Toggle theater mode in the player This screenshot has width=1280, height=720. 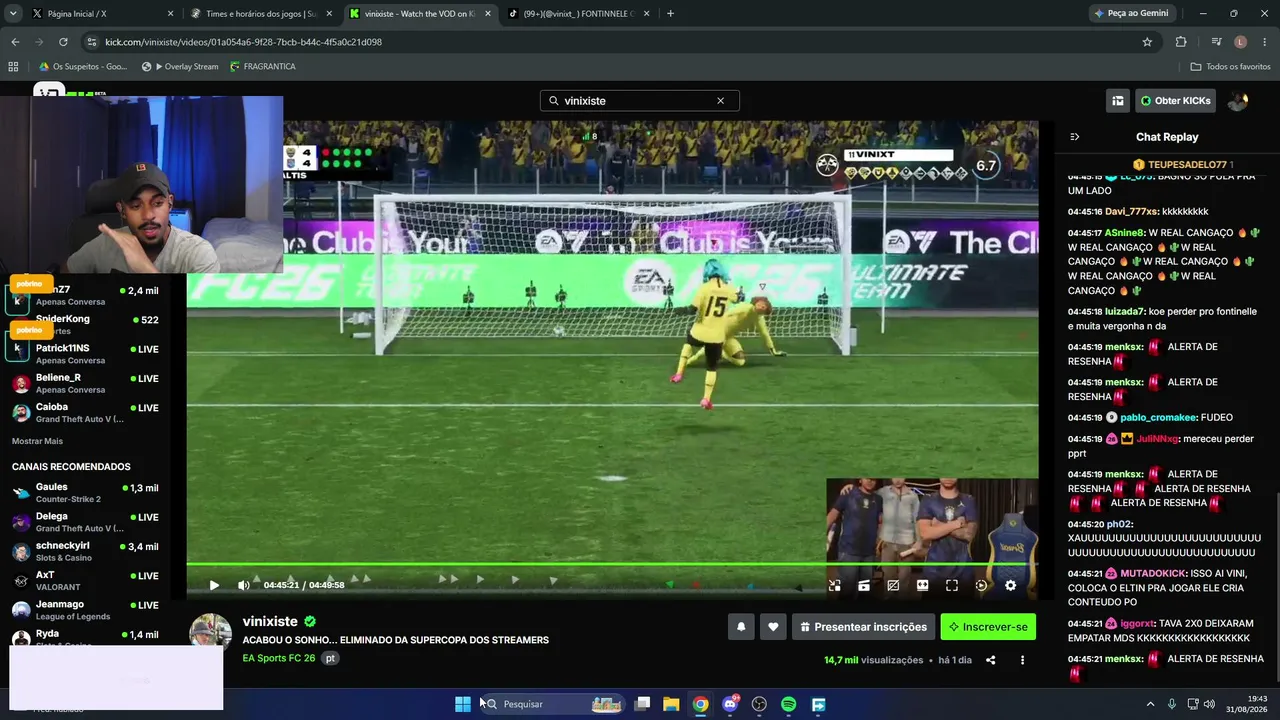click(923, 586)
